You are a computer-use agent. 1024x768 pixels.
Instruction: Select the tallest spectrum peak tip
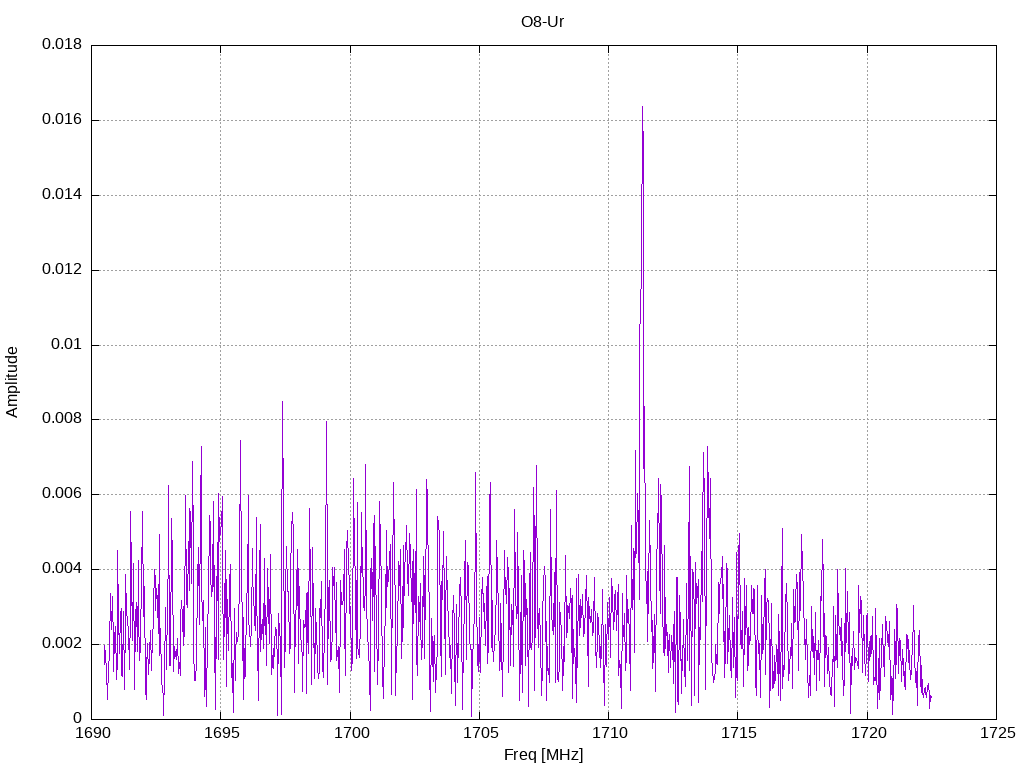642,107
